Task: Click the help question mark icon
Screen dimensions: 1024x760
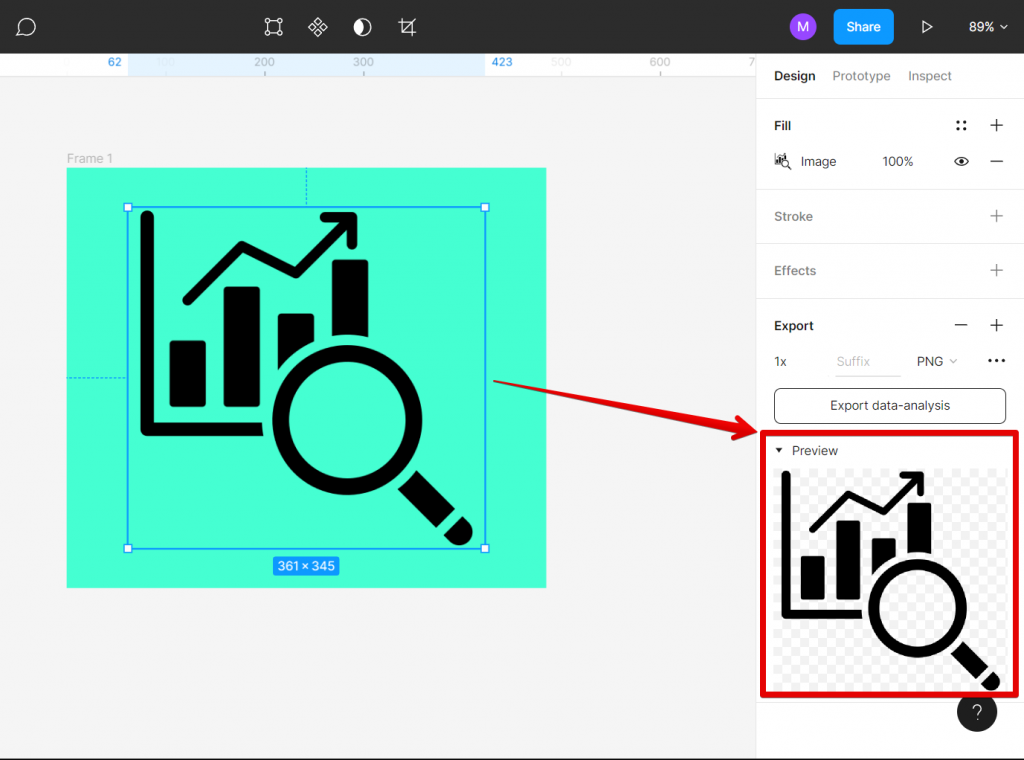Action: (977, 711)
